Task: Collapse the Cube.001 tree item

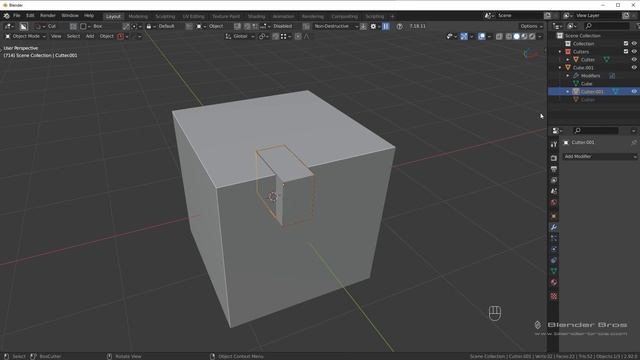Action: tap(560, 68)
